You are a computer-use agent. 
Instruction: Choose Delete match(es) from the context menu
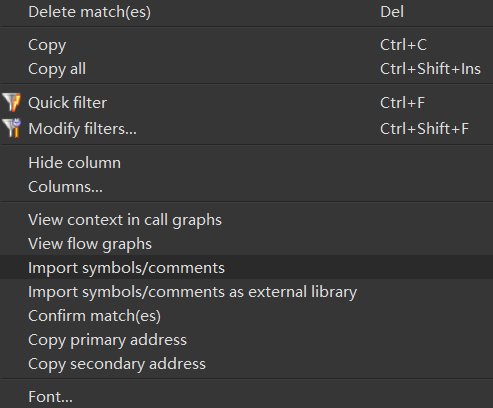246,12
